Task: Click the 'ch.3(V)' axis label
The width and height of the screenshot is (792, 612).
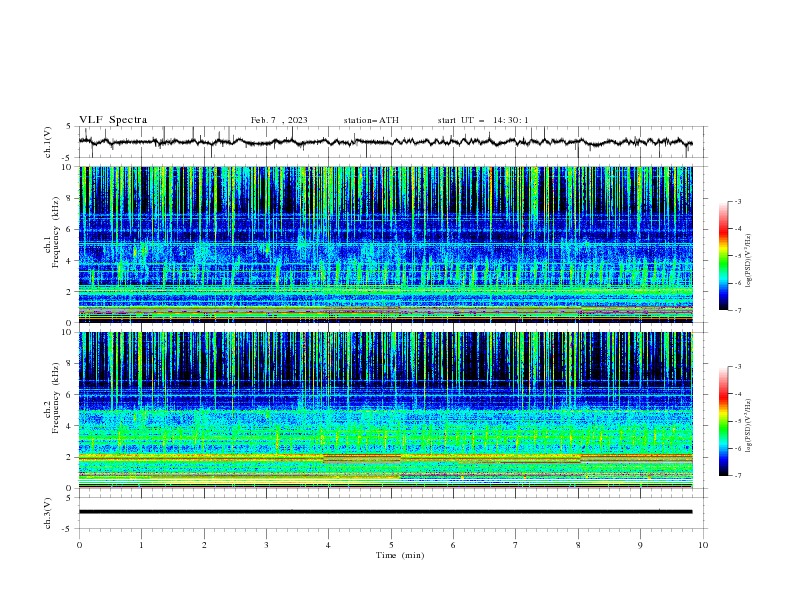Action: [48, 513]
